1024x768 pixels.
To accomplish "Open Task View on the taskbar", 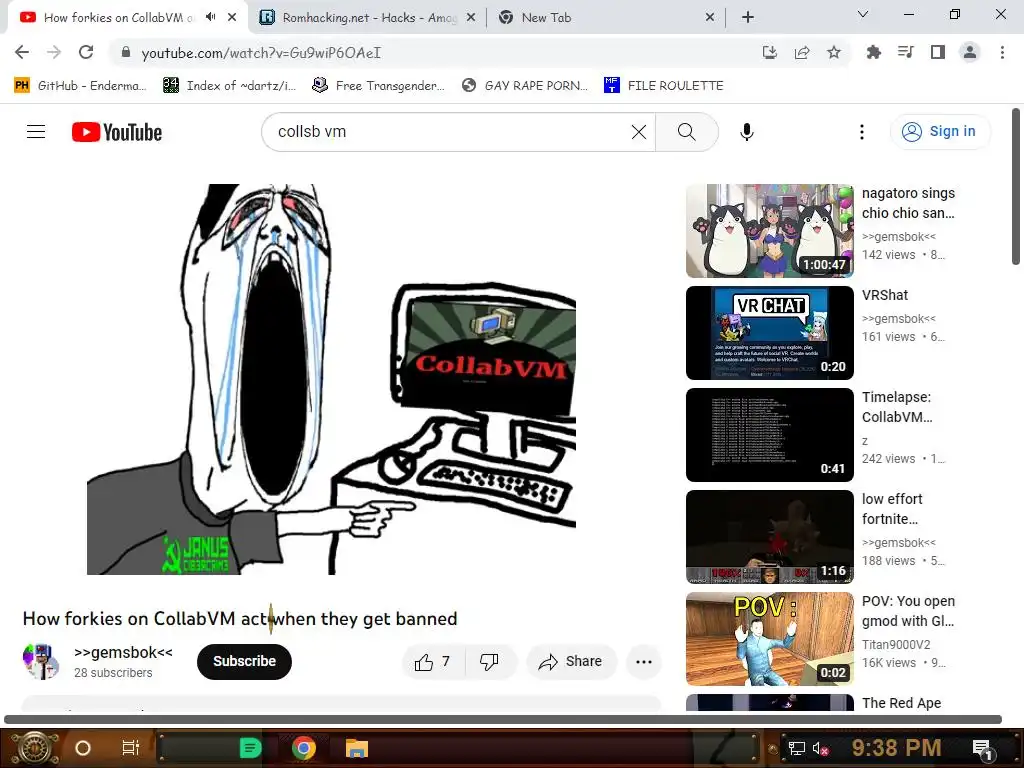I will 131,748.
